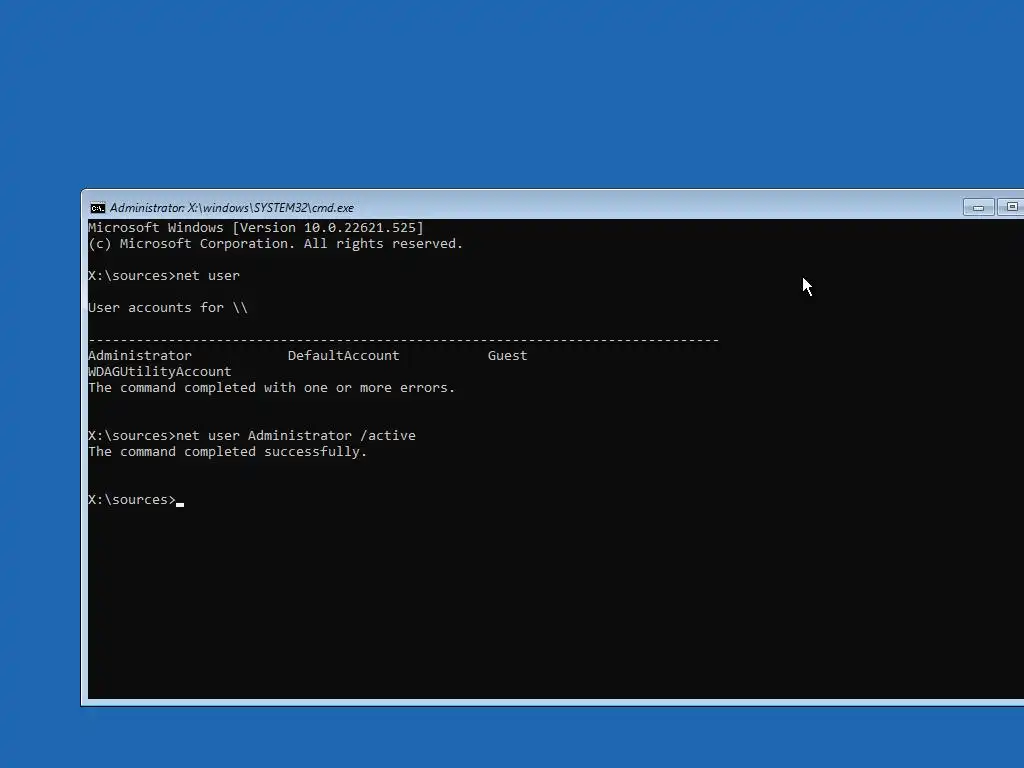Click 'completed with one or more errors' line

click(x=272, y=387)
